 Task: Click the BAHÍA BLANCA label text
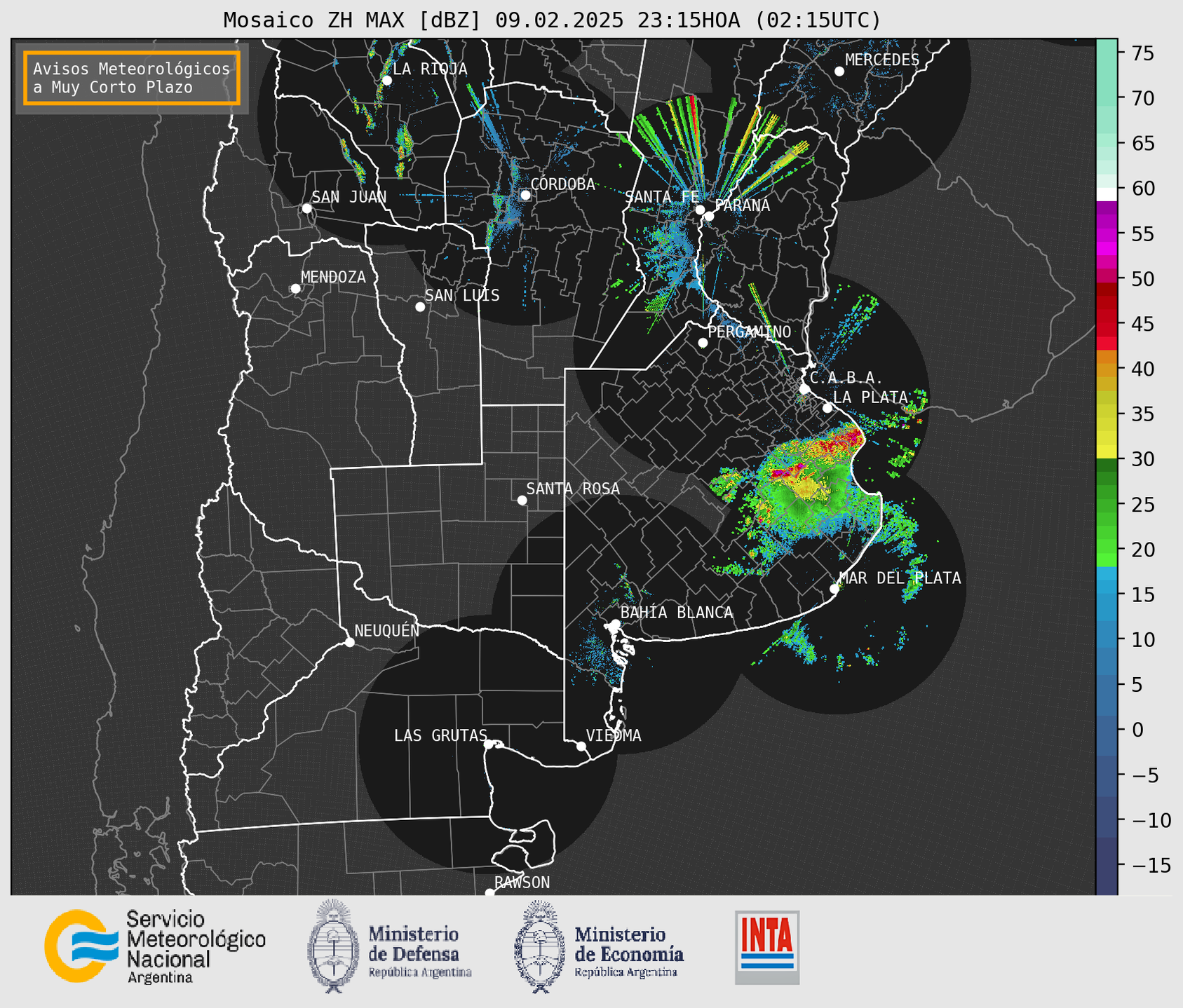(677, 613)
